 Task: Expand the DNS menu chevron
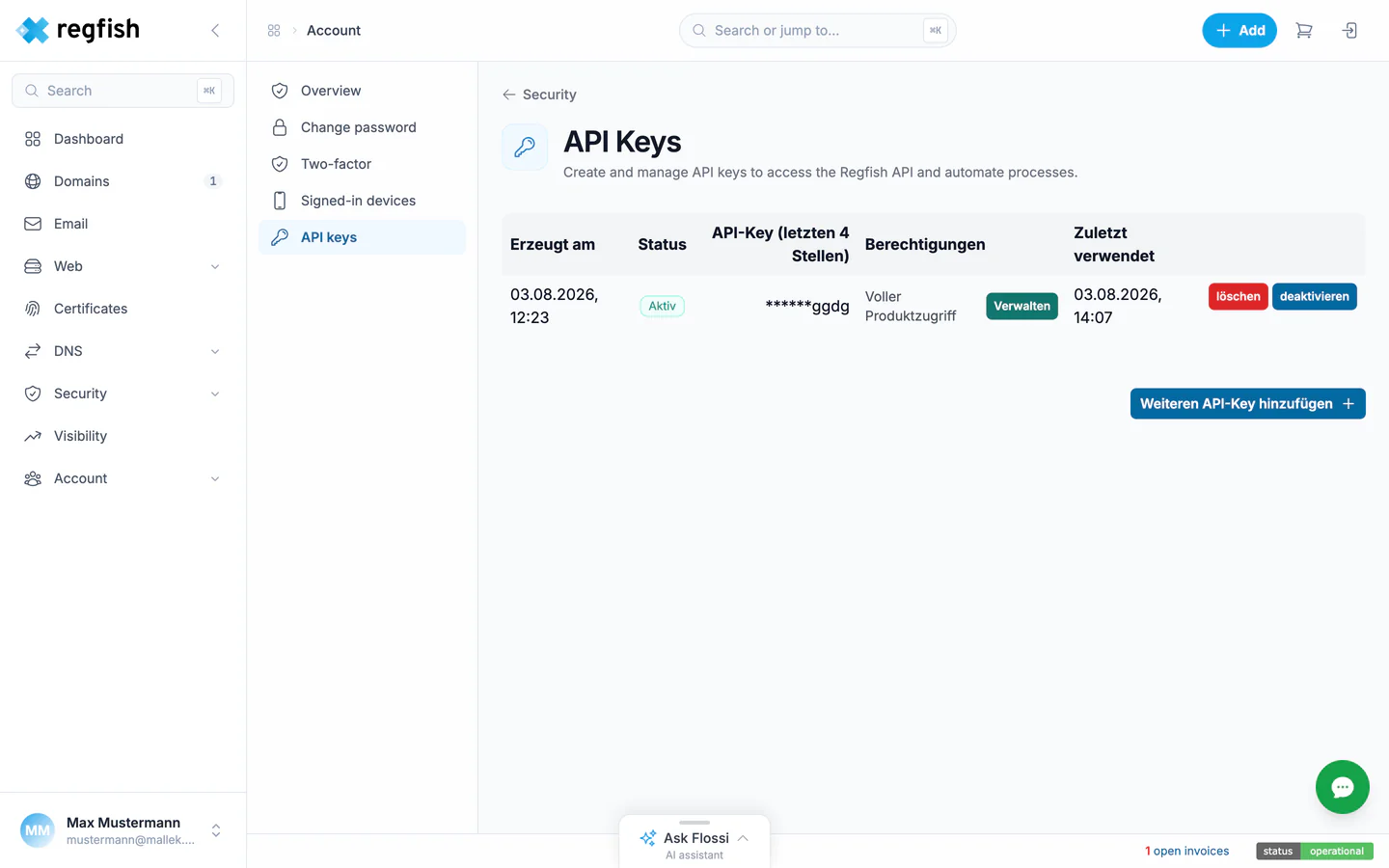[215, 351]
